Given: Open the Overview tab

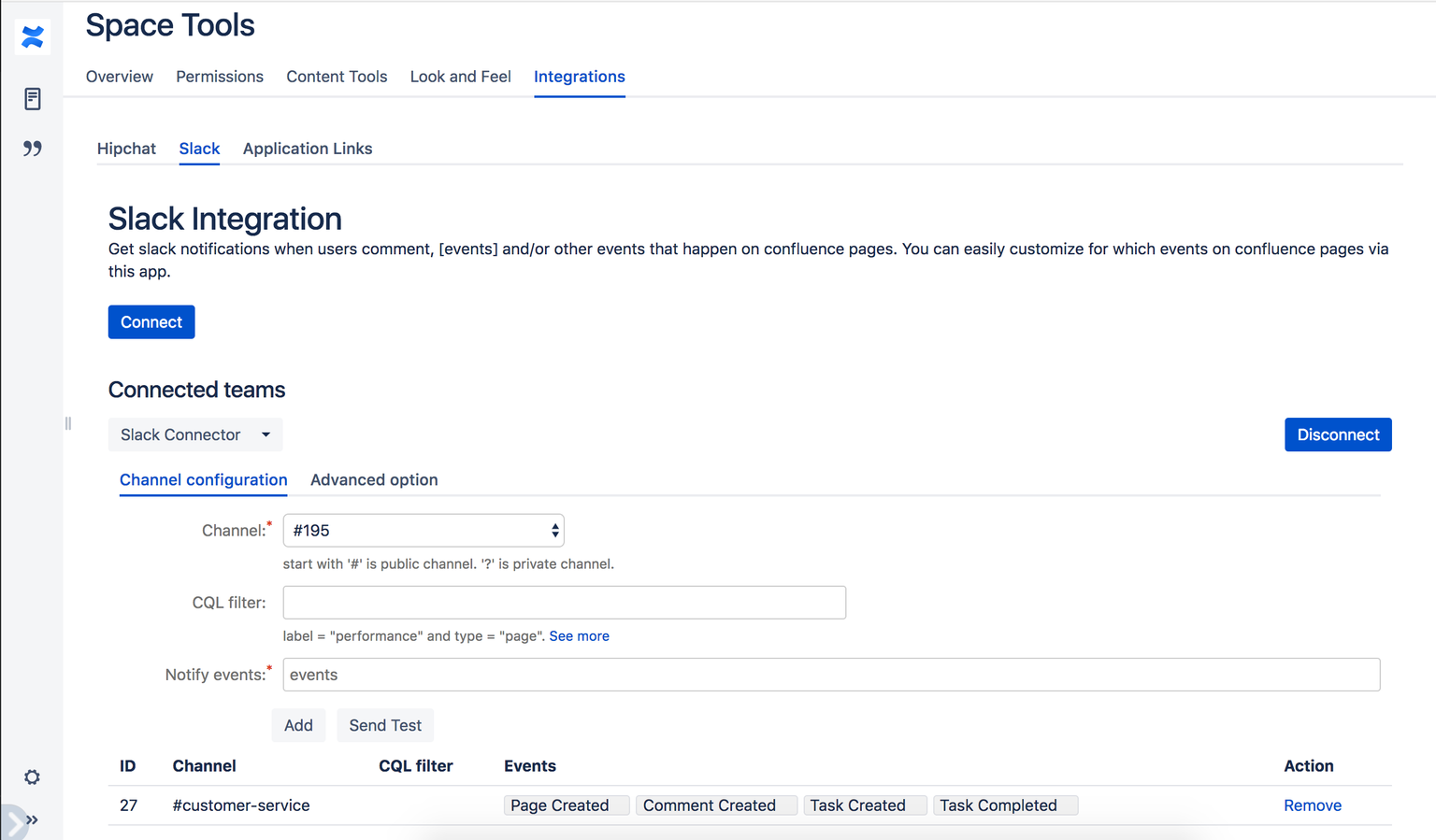Looking at the screenshot, I should 120,77.
